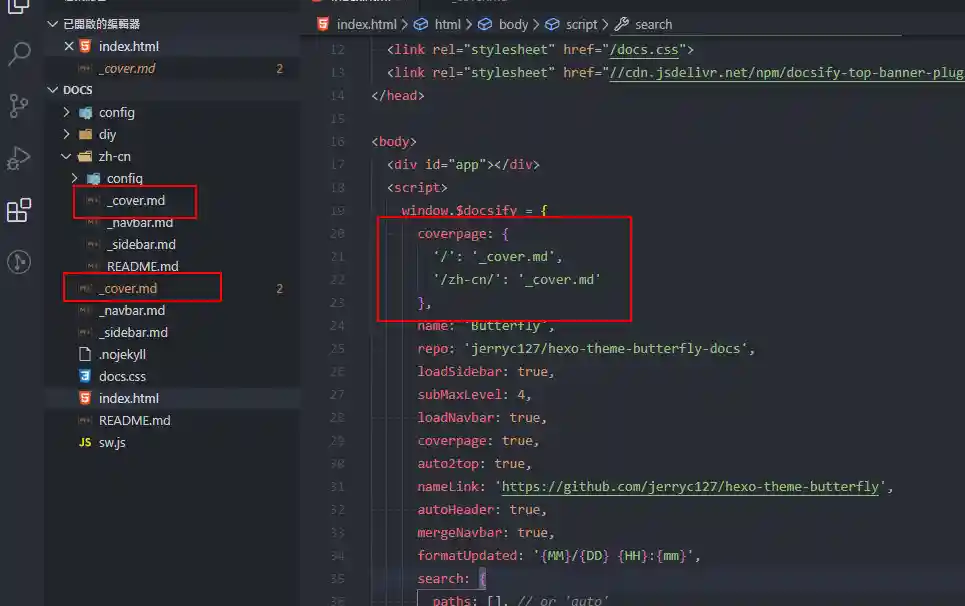This screenshot has width=965, height=606.
Task: Expand the diy folder
Action: (66, 134)
